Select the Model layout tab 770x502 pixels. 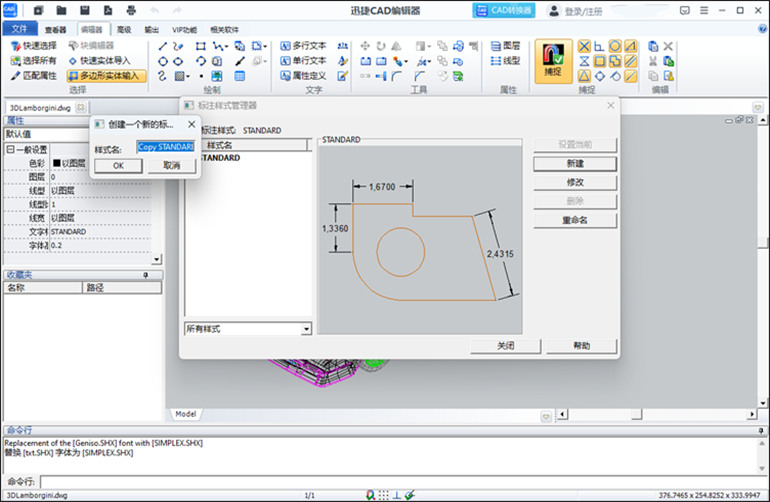pyautogui.click(x=186, y=414)
